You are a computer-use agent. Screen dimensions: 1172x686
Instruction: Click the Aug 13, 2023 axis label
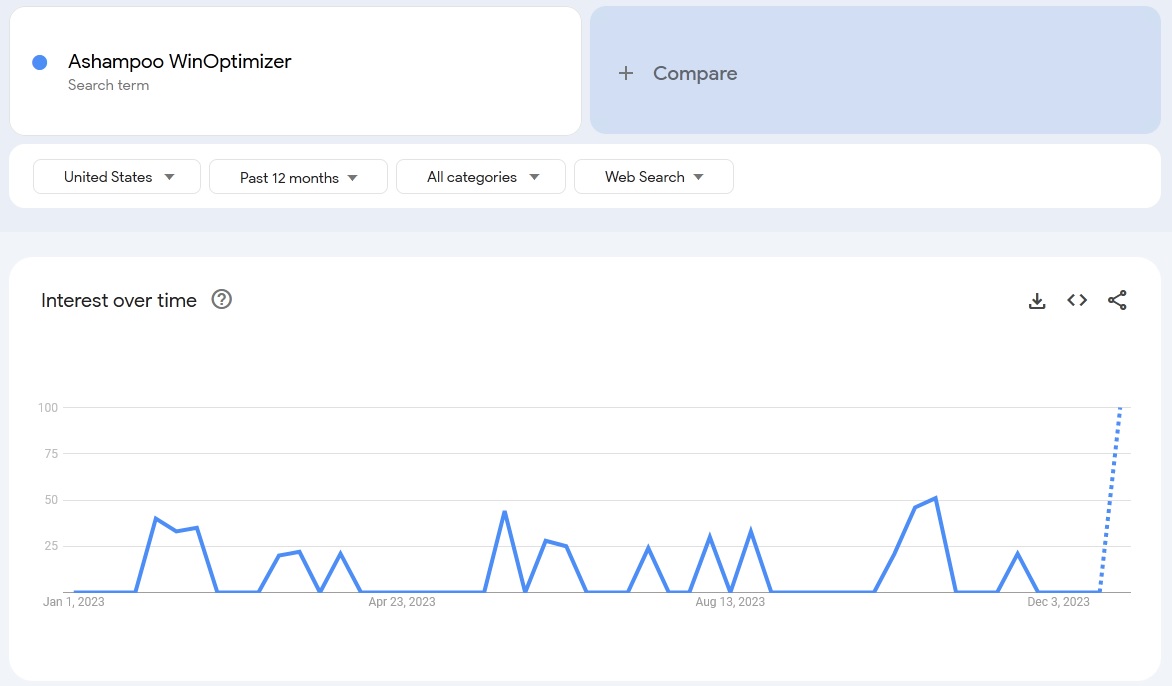(730, 602)
